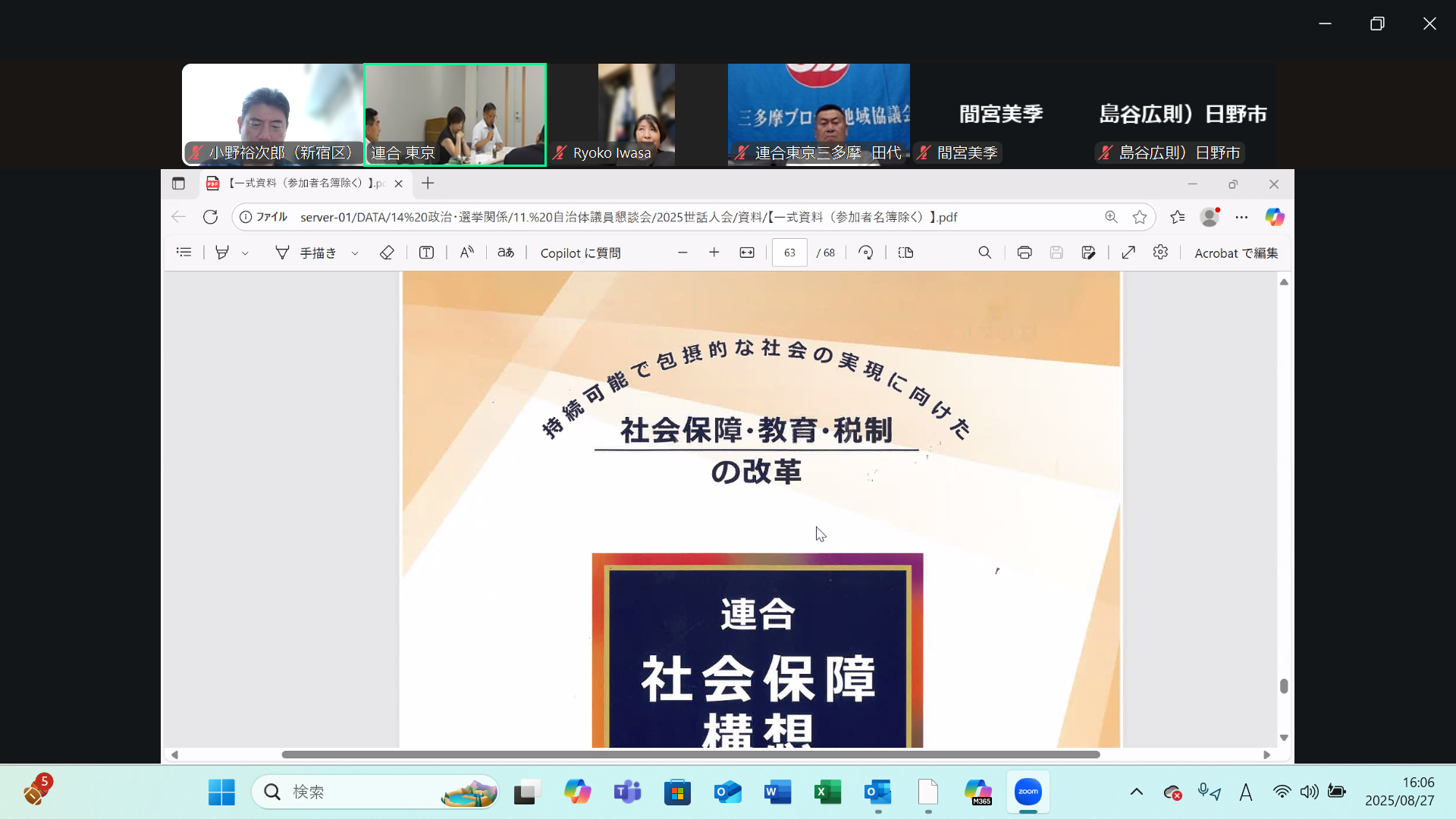Click the horizontal scroll left arrow

pyautogui.click(x=174, y=755)
